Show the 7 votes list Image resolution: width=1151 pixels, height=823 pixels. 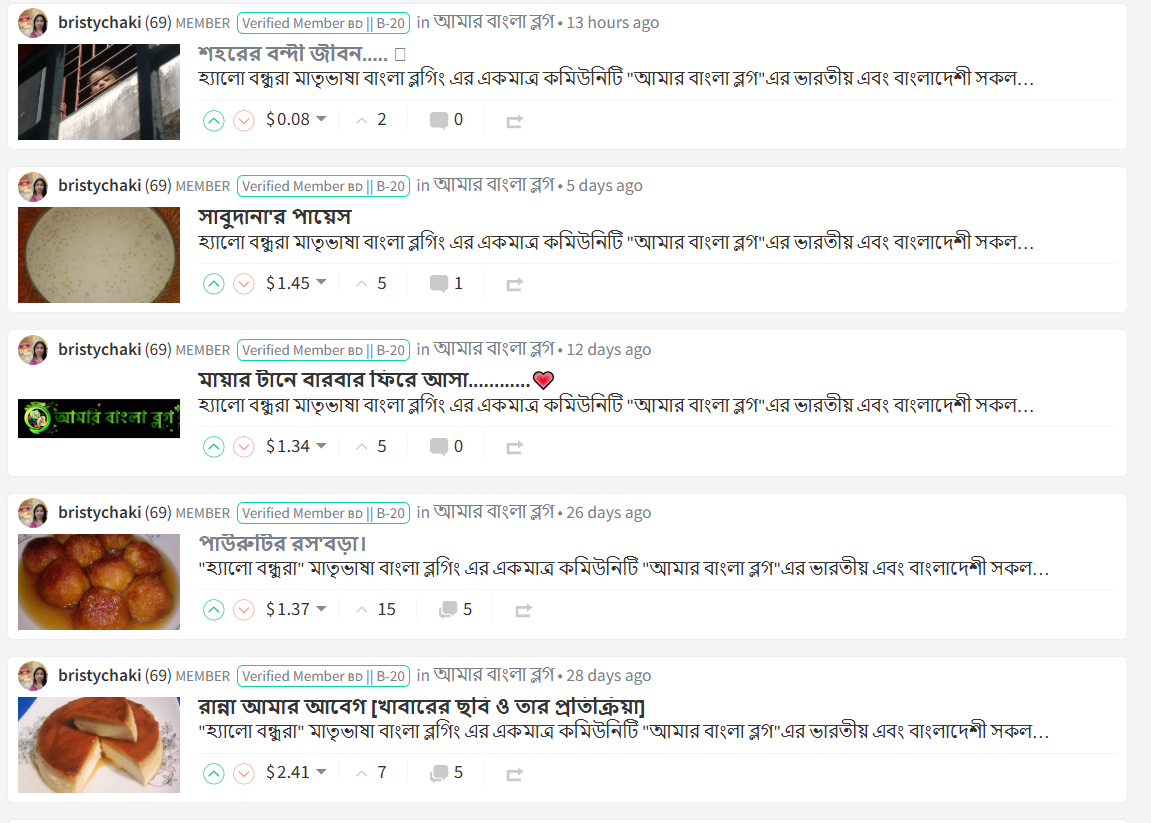coord(371,772)
